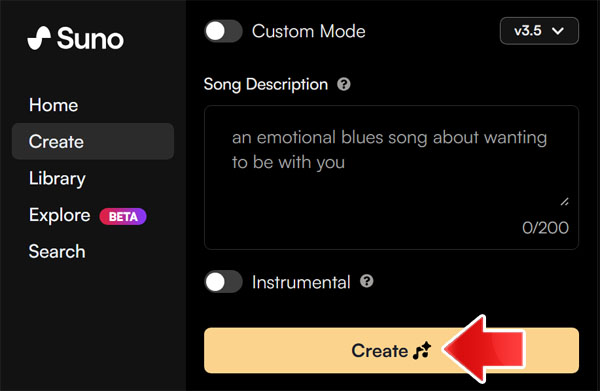Click the yellow Create song button
Viewport: 600px width, 391px height.
tap(391, 350)
